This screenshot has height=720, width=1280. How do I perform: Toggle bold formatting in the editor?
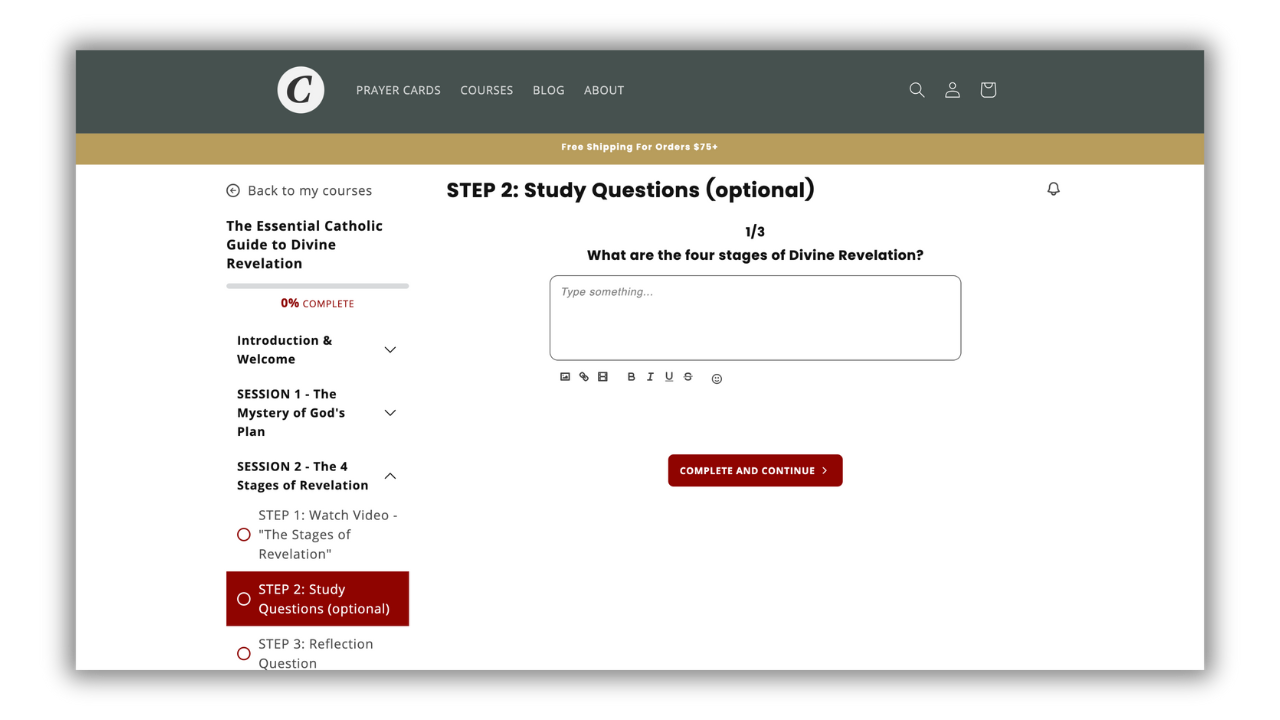[631, 377]
